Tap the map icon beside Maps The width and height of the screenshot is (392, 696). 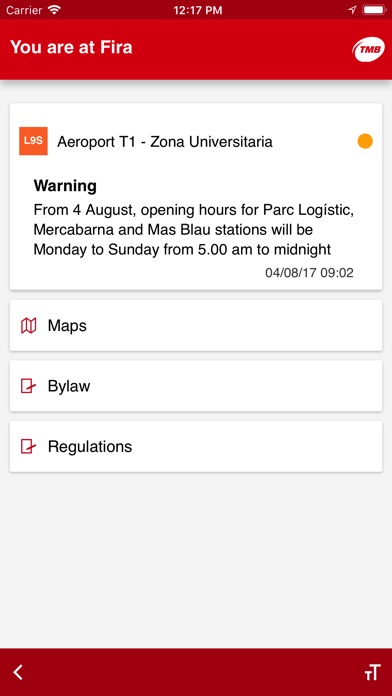(28, 326)
